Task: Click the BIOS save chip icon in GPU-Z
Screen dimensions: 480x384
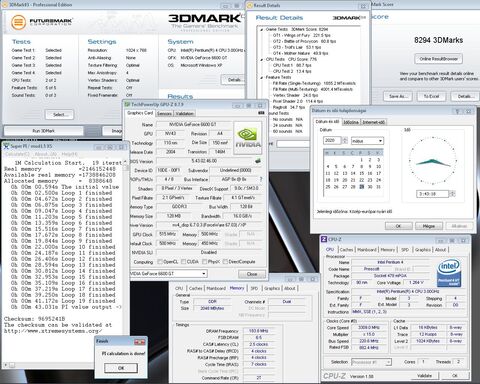Action: pyautogui.click(x=257, y=161)
